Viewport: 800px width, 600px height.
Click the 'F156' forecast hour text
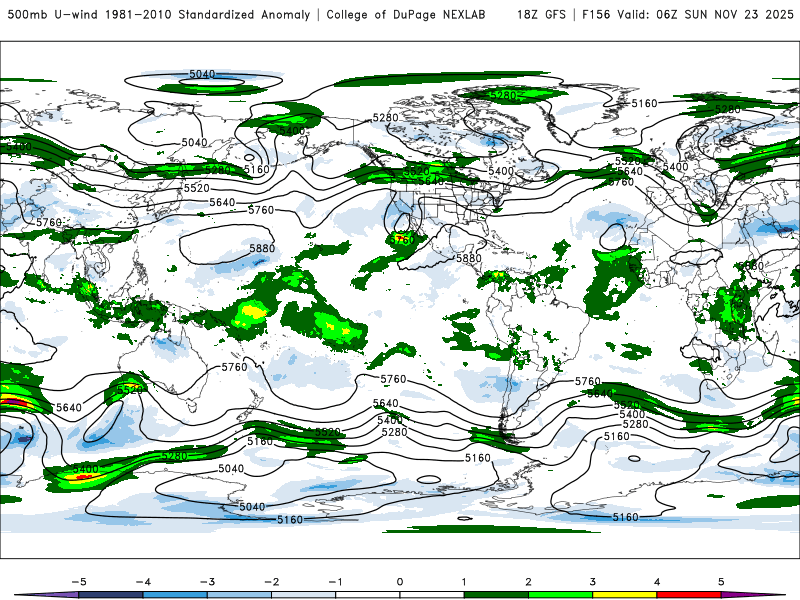click(x=596, y=14)
